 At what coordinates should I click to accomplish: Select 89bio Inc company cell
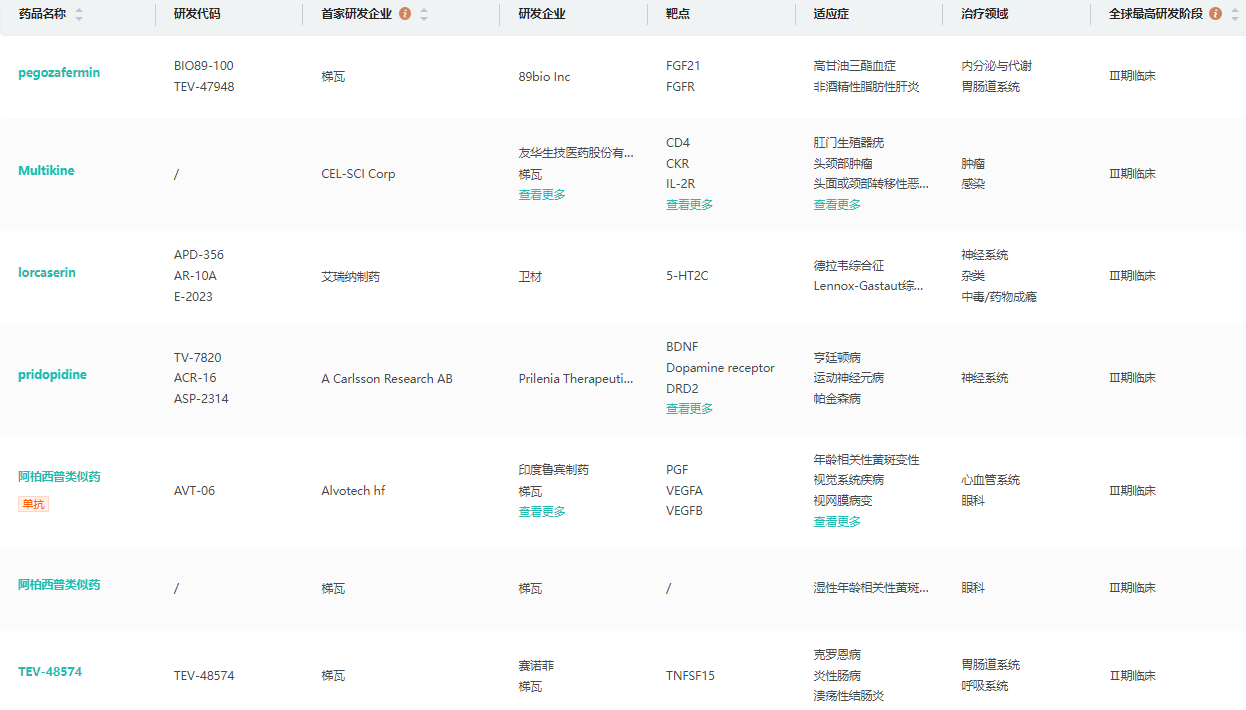[x=545, y=77]
